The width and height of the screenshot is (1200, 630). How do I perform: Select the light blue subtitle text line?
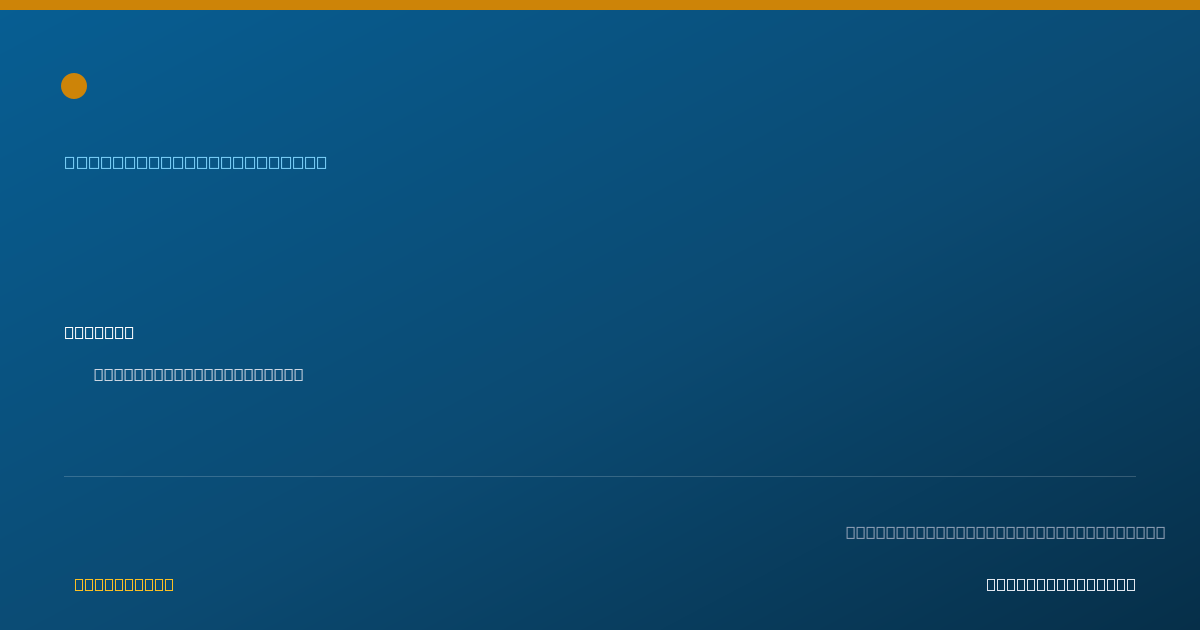[x=196, y=162]
